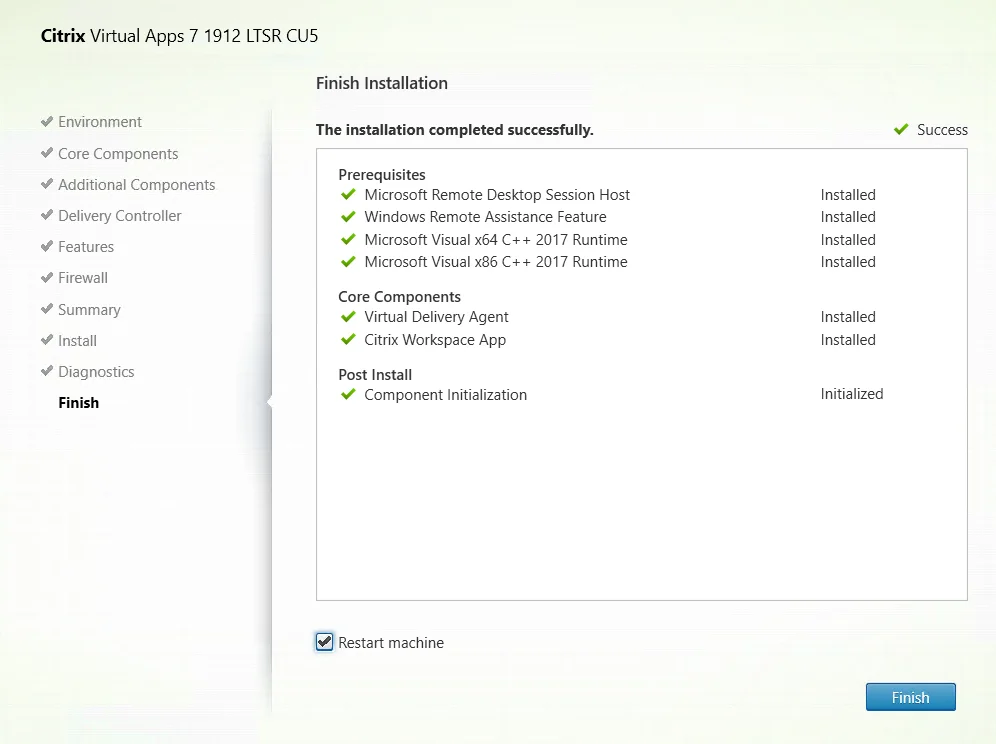The image size is (996, 744).
Task: Click the 'Finish Installation' page title
Action: 382,83
